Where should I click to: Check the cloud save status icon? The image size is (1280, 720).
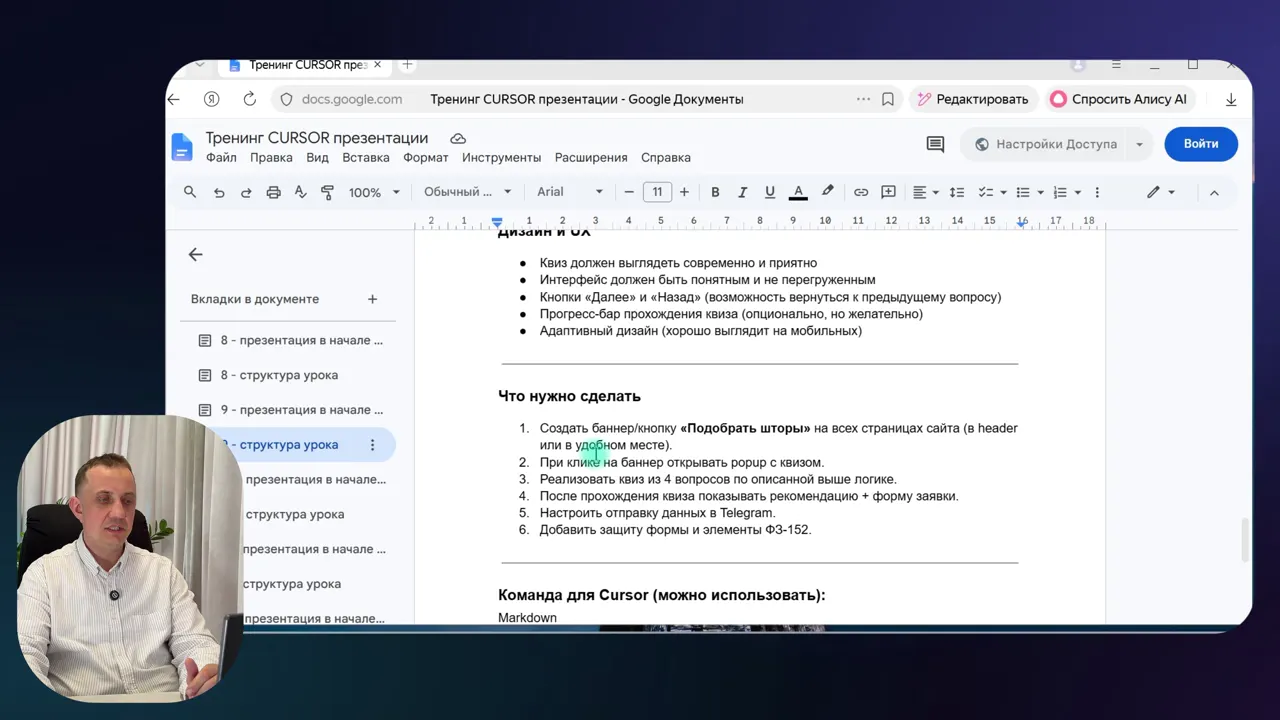pos(458,138)
